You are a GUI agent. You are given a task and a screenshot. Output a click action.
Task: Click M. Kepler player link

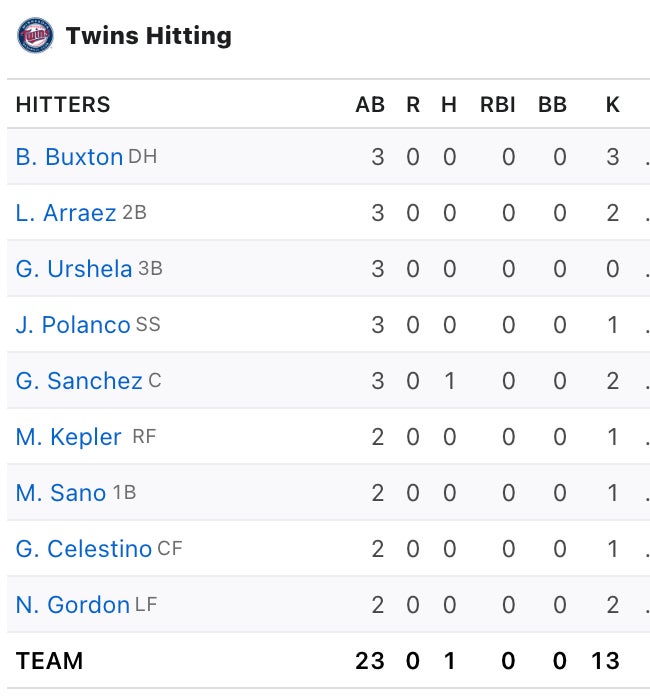click(68, 437)
